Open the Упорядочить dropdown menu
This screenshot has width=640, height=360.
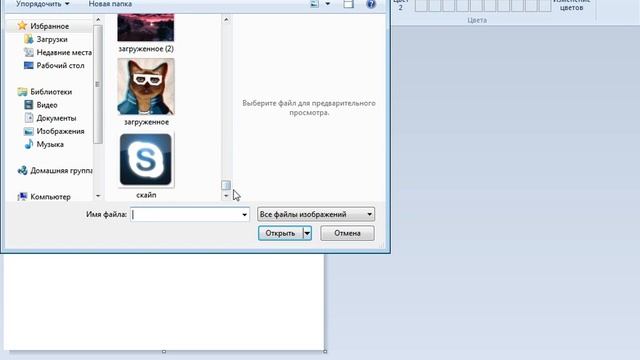click(x=42, y=4)
